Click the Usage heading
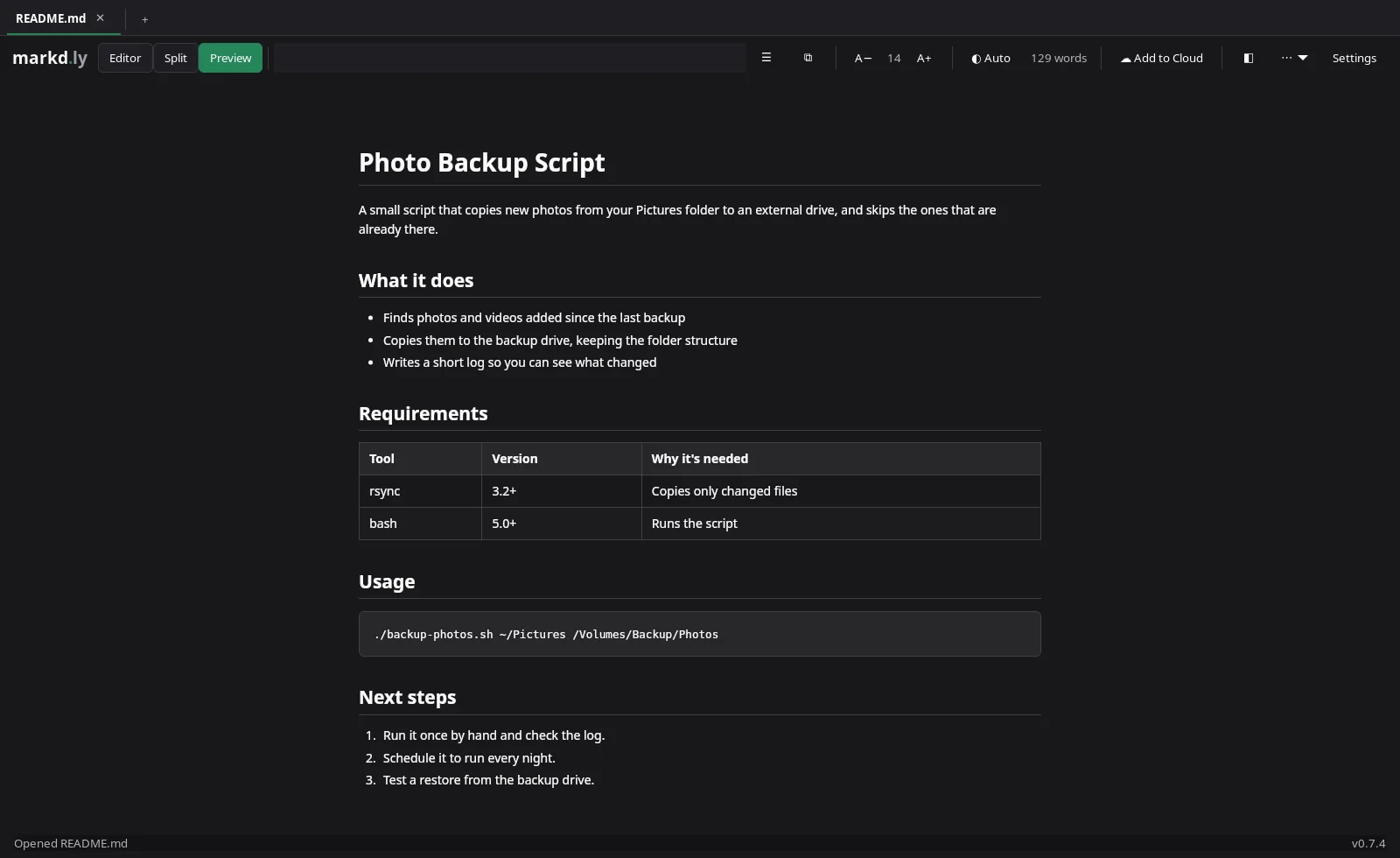This screenshot has height=858, width=1400. [x=387, y=582]
